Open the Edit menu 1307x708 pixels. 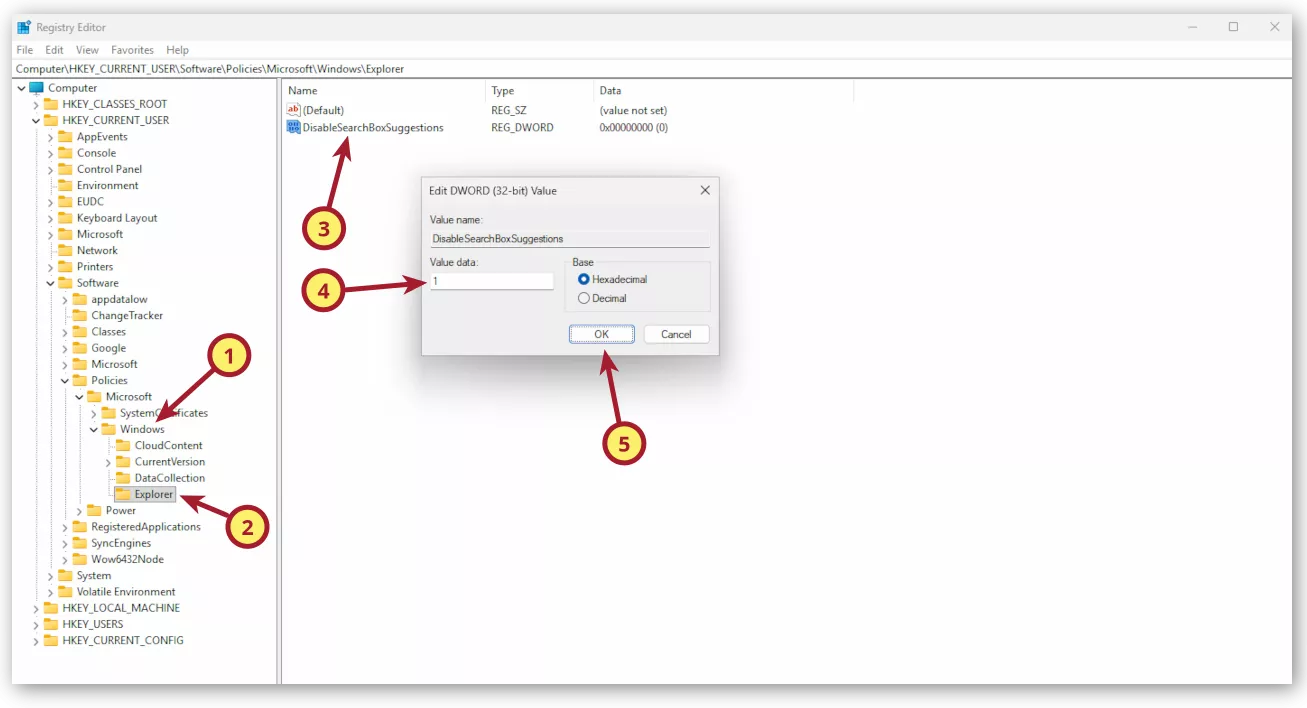pyautogui.click(x=54, y=50)
